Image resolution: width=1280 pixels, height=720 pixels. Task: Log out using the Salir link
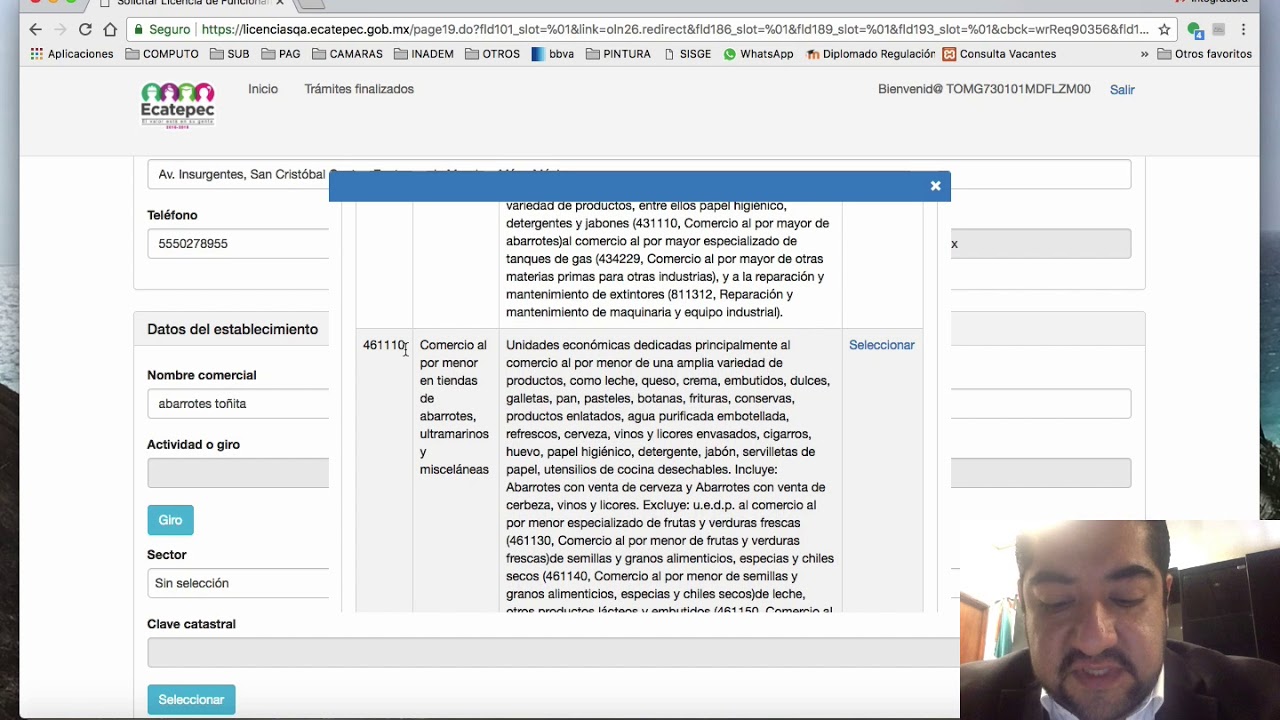point(1122,90)
